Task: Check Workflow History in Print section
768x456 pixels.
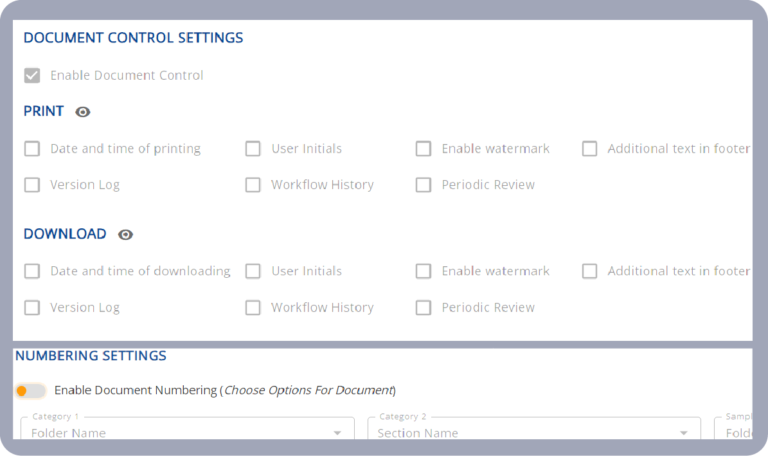Action: (253, 185)
